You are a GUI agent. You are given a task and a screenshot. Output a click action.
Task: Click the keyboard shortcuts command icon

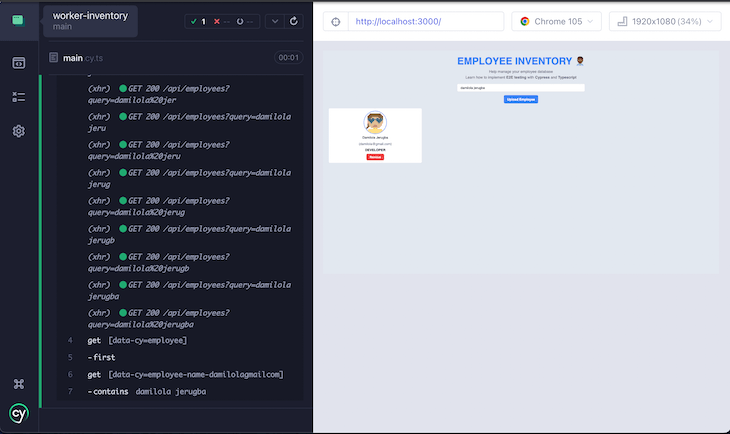18,384
